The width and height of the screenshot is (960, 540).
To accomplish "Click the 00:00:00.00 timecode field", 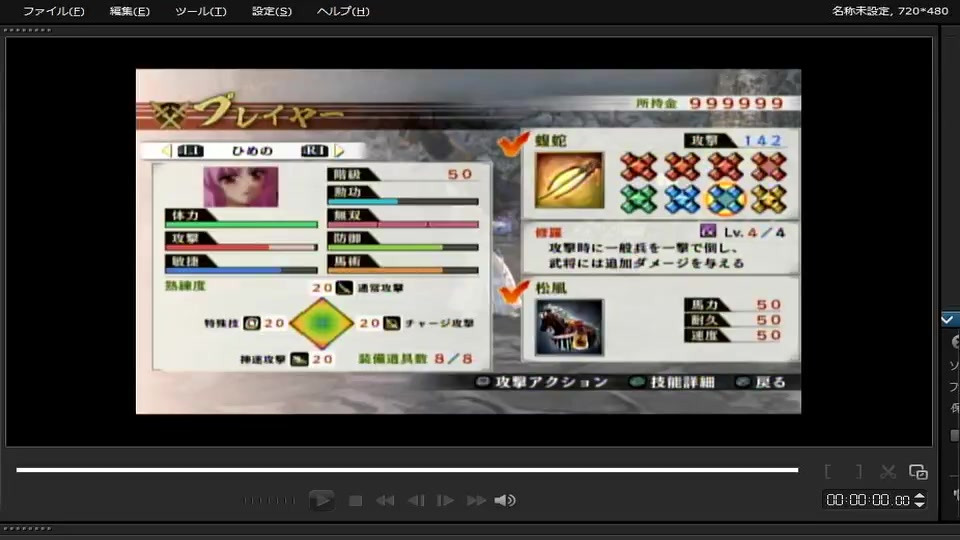I will [868, 500].
